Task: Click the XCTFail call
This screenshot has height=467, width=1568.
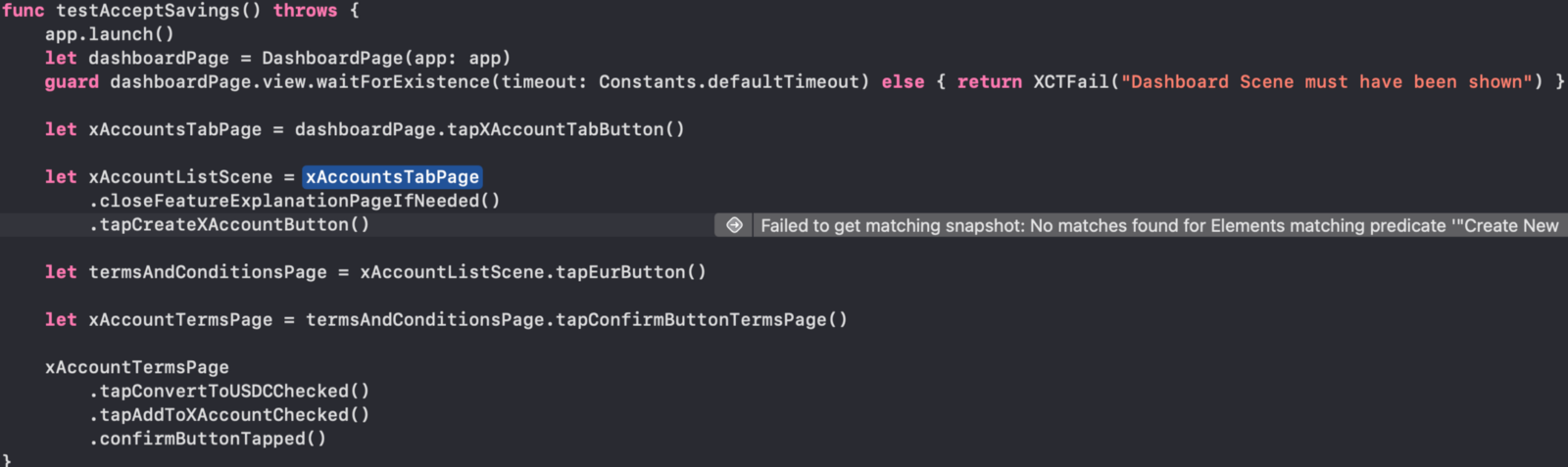Action: click(1070, 82)
